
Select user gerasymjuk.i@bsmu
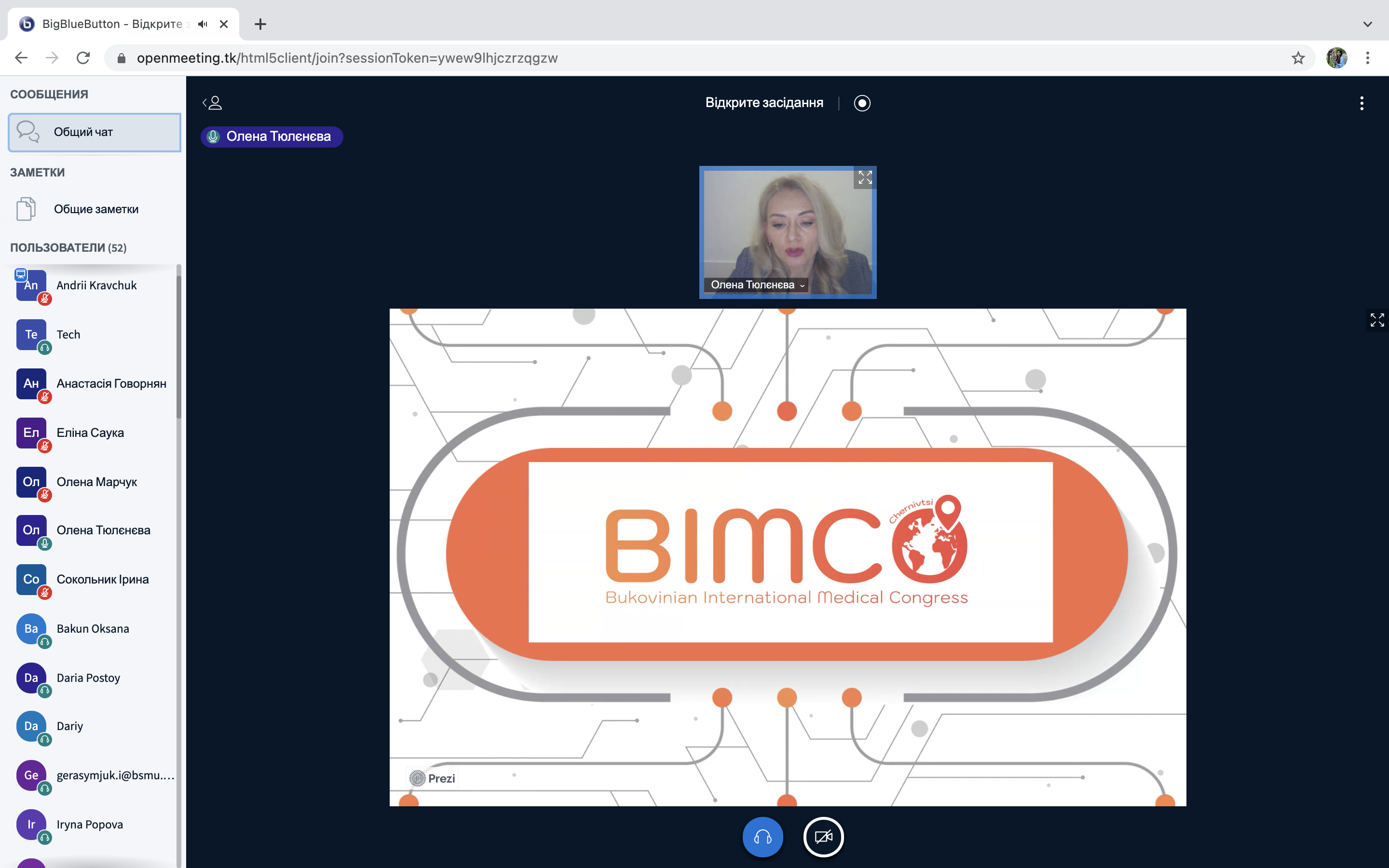tap(95, 775)
